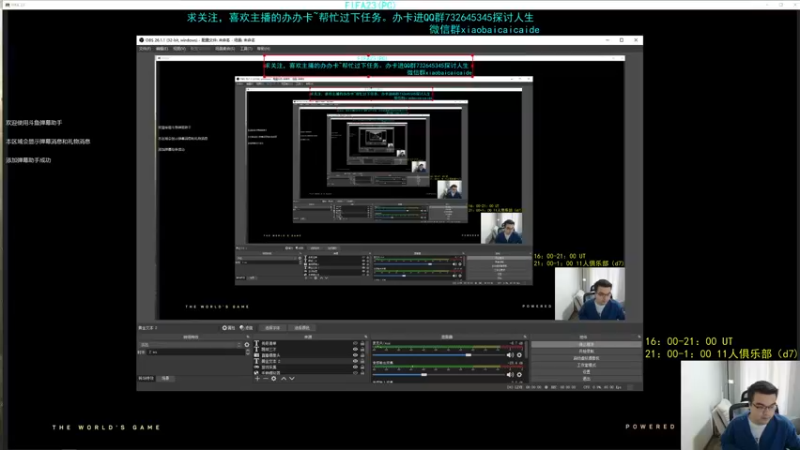Lock the third source in list
Image resolution: width=800 pixels, height=450 pixels.
point(362,355)
